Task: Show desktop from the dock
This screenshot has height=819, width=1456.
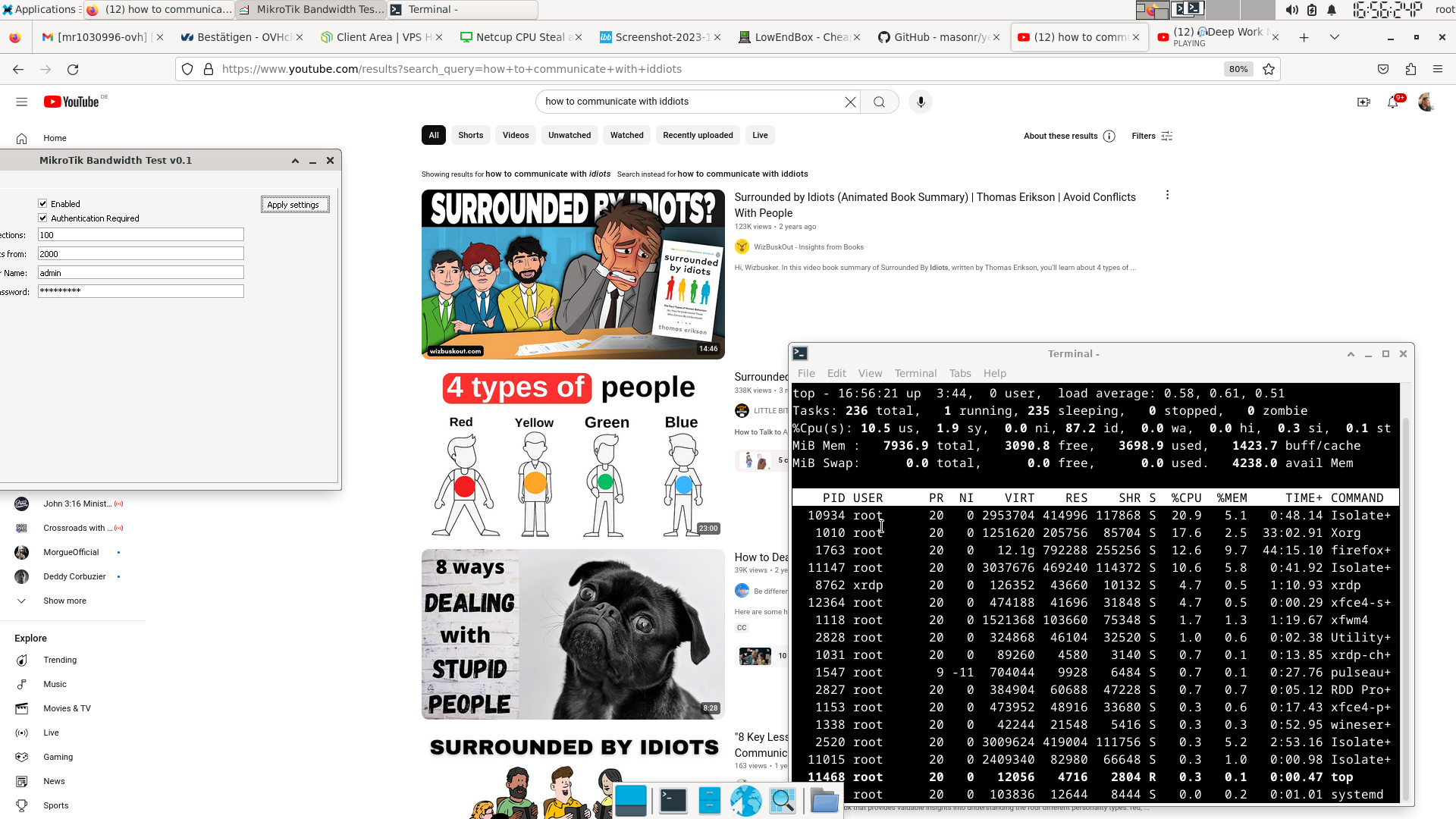Action: [631, 800]
